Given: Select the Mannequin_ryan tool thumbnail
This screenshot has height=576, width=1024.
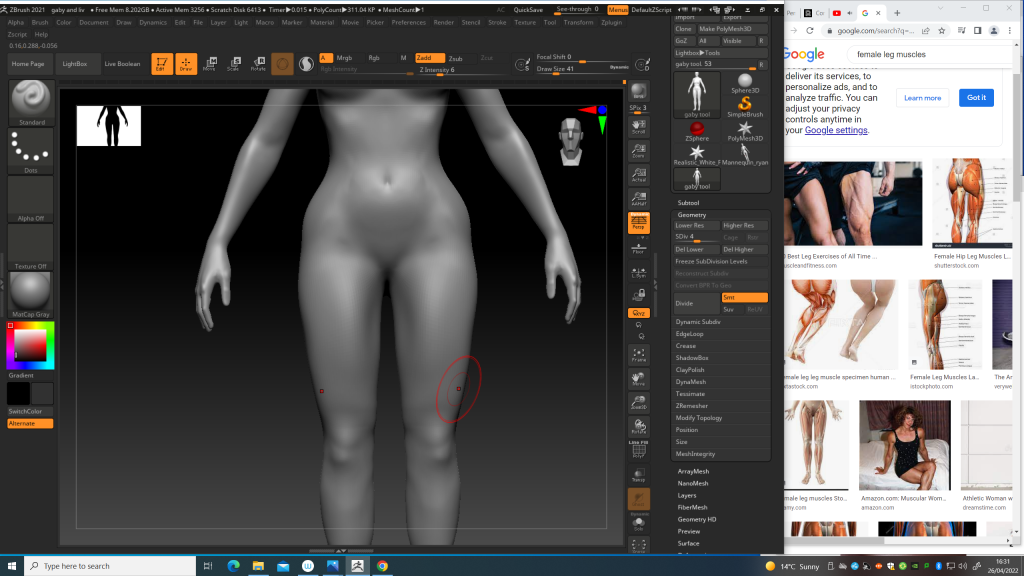Looking at the screenshot, I should point(745,155).
